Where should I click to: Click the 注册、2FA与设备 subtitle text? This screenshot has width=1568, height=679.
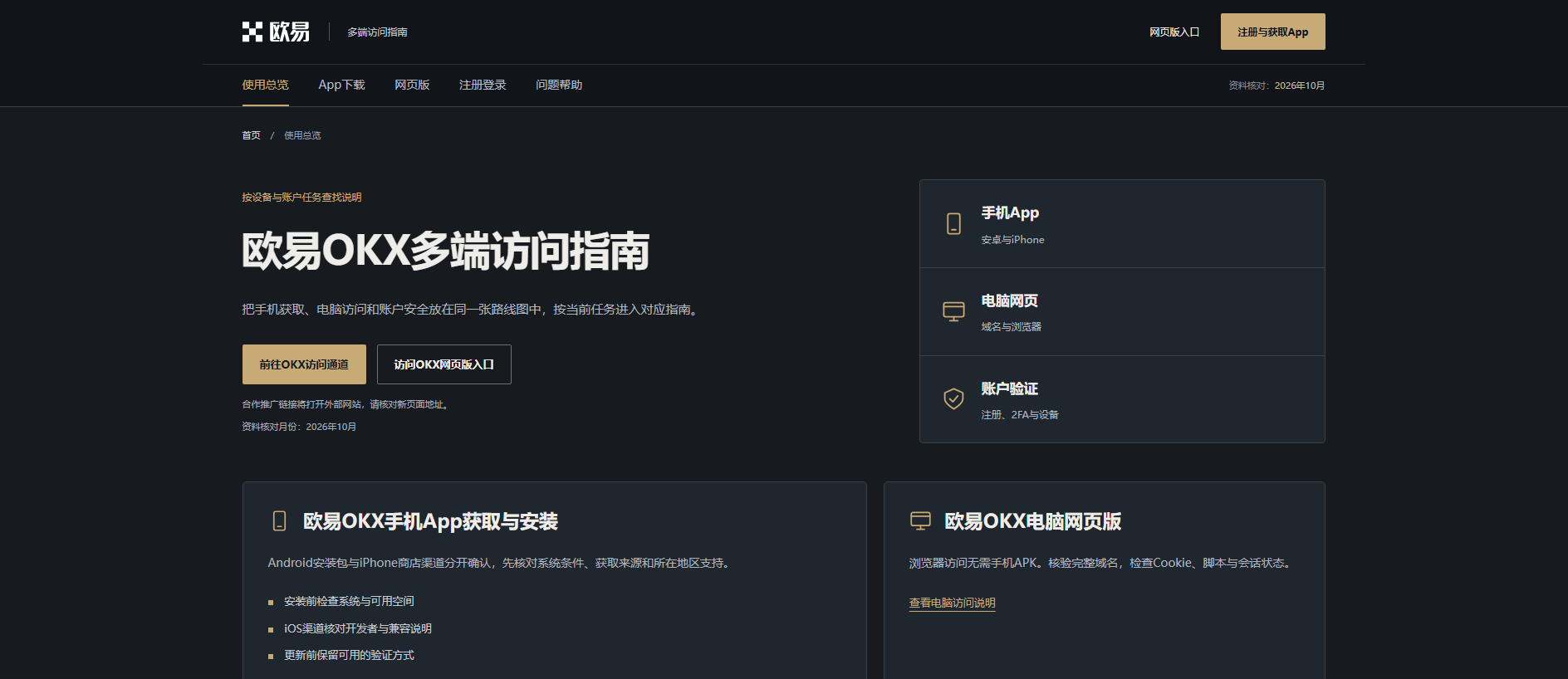[x=1020, y=415]
